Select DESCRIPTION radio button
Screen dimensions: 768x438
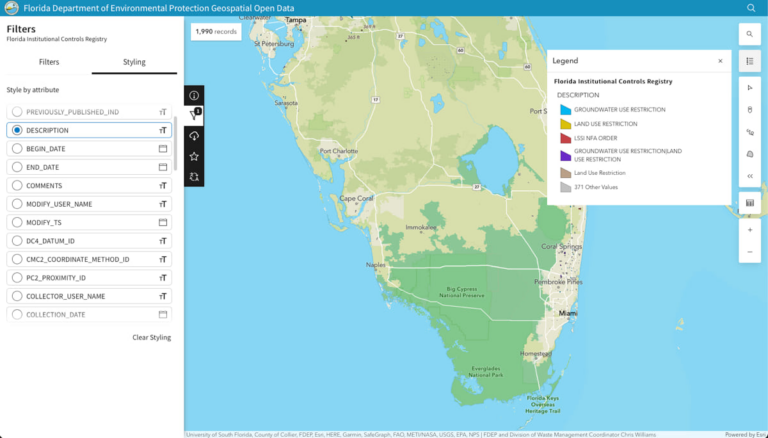pos(17,130)
